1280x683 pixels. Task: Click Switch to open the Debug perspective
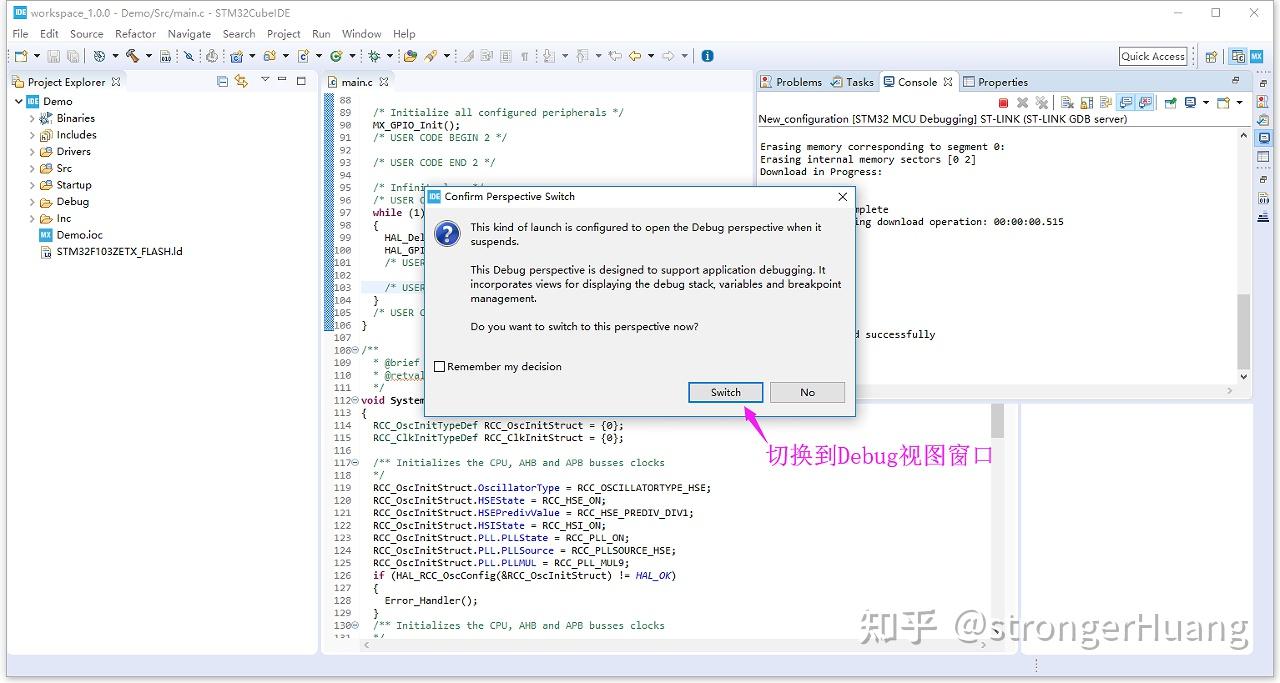point(725,392)
